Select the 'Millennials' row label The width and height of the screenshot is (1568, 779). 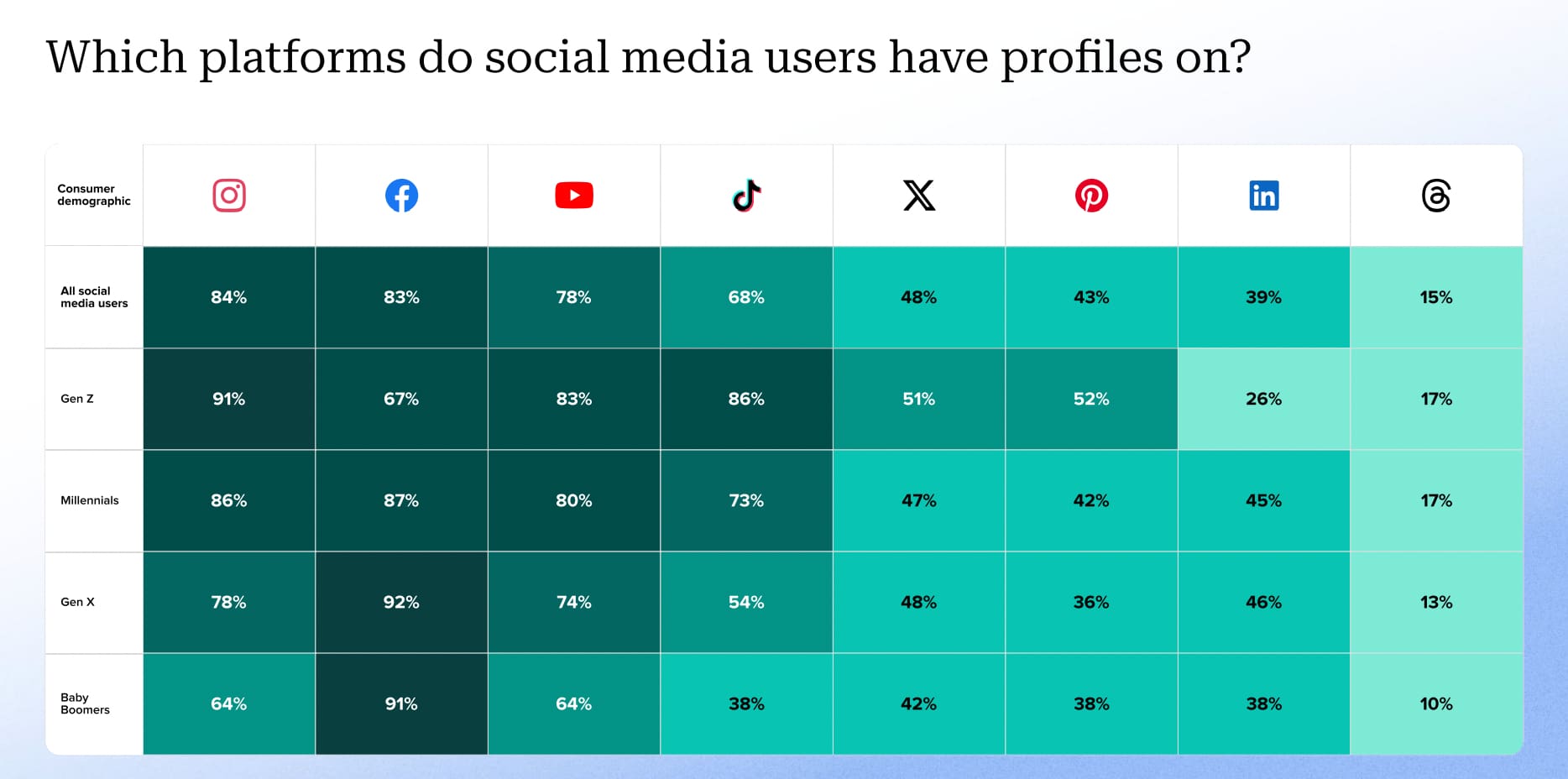click(x=90, y=500)
